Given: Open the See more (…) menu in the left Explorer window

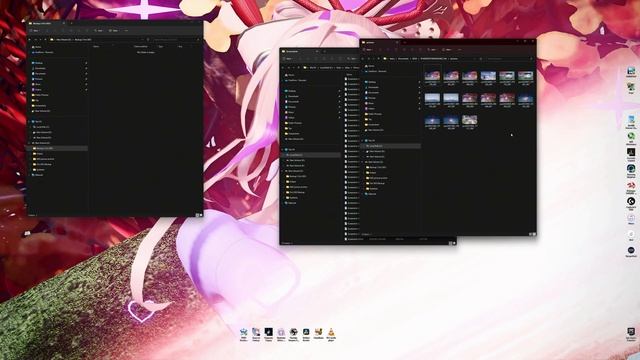Looking at the screenshot, I should click(126, 31).
